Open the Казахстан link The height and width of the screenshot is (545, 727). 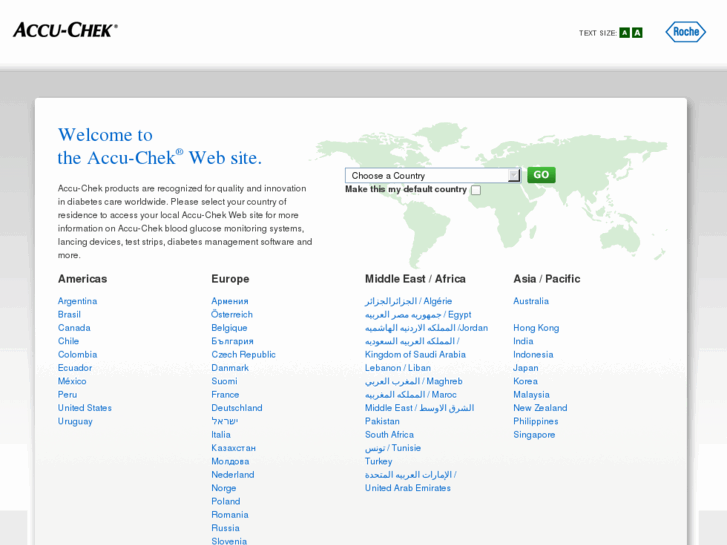click(233, 448)
